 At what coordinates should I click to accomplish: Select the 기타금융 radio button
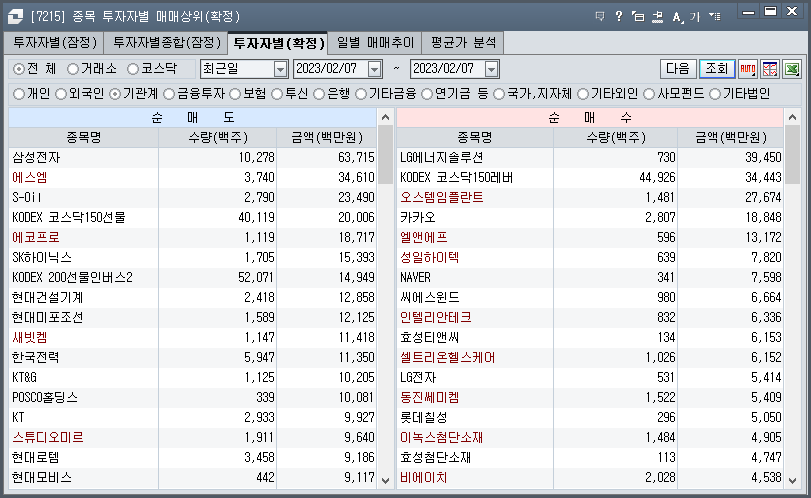click(361, 94)
